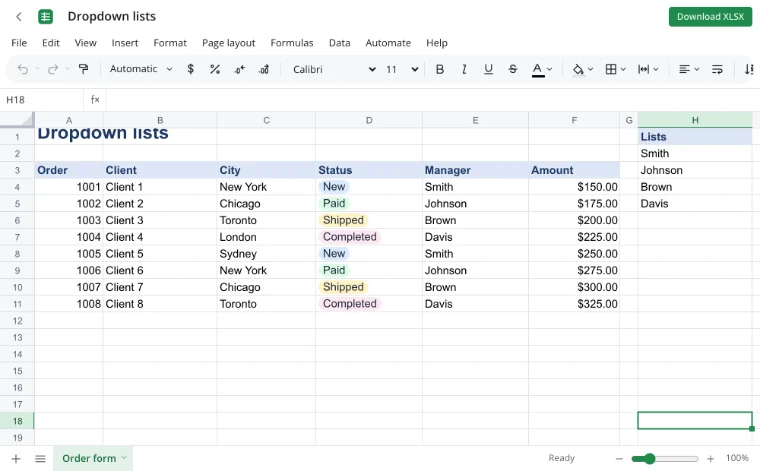The image size is (760, 471).
Task: Zoom in with the plus button
Action: pos(710,458)
